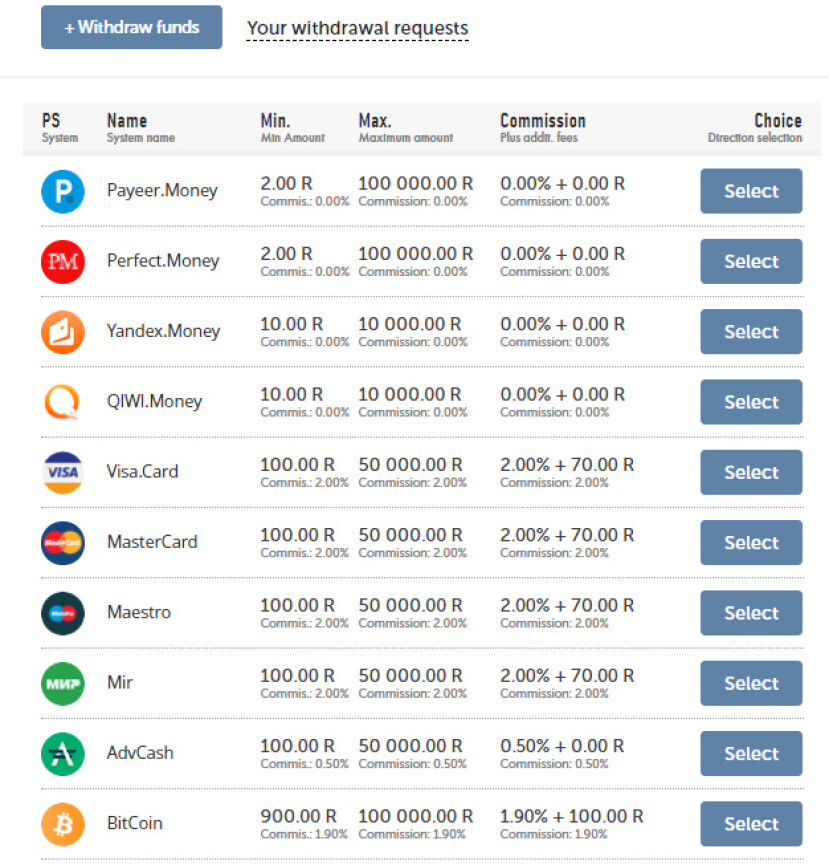Click Perfect.Money minimum 2.00 R

coord(286,254)
